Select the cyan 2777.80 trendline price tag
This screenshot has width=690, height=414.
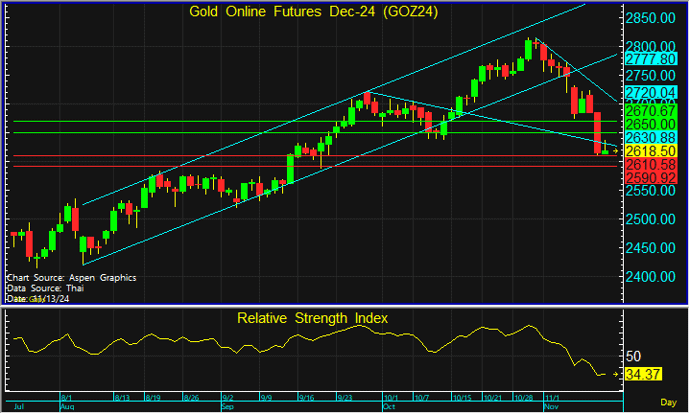click(651, 59)
